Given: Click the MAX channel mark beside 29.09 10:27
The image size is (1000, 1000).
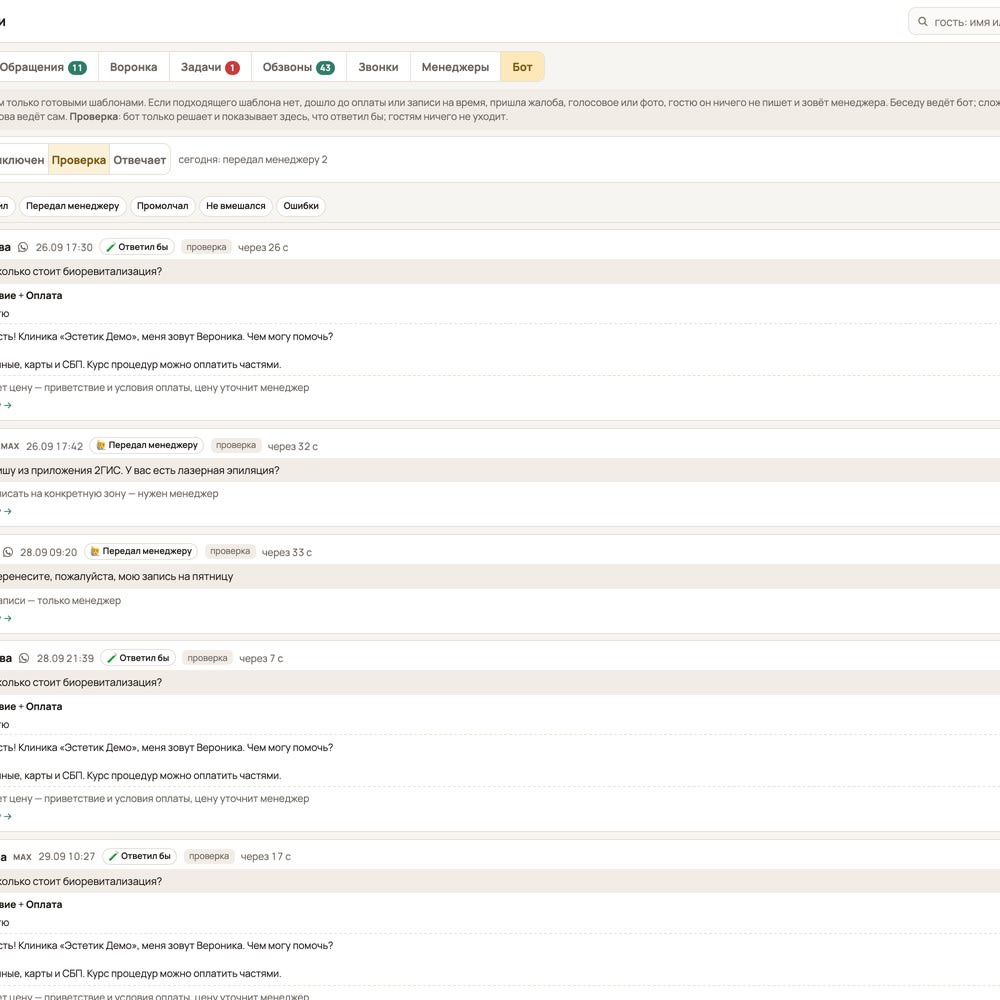Looking at the screenshot, I should pos(22,857).
